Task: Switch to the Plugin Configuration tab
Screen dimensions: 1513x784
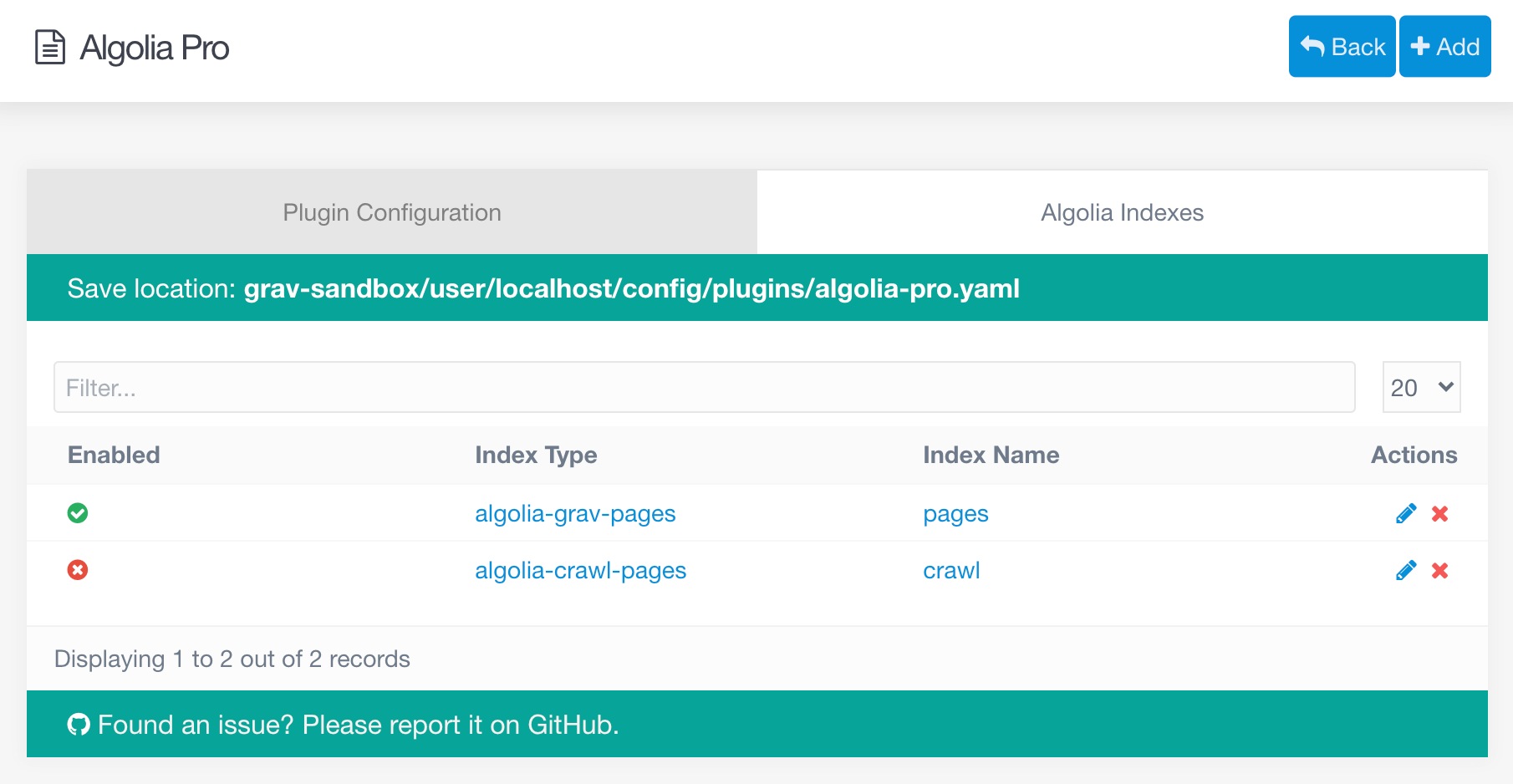Action: coord(392,212)
